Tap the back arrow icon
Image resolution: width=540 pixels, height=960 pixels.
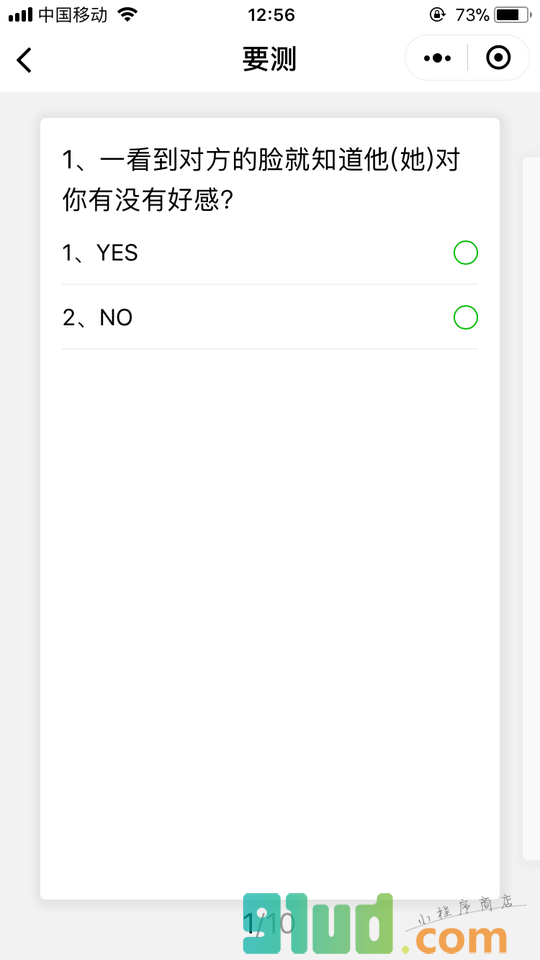24,60
